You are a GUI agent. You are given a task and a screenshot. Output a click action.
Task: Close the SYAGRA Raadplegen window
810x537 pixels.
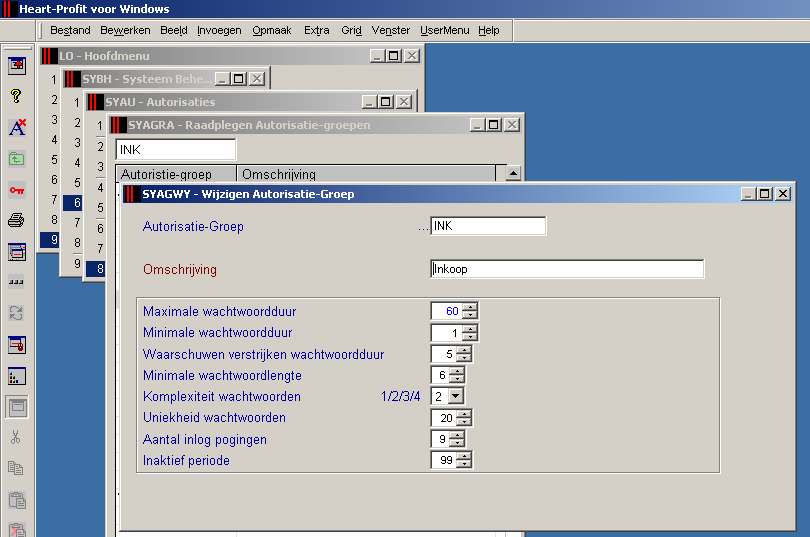coord(512,125)
